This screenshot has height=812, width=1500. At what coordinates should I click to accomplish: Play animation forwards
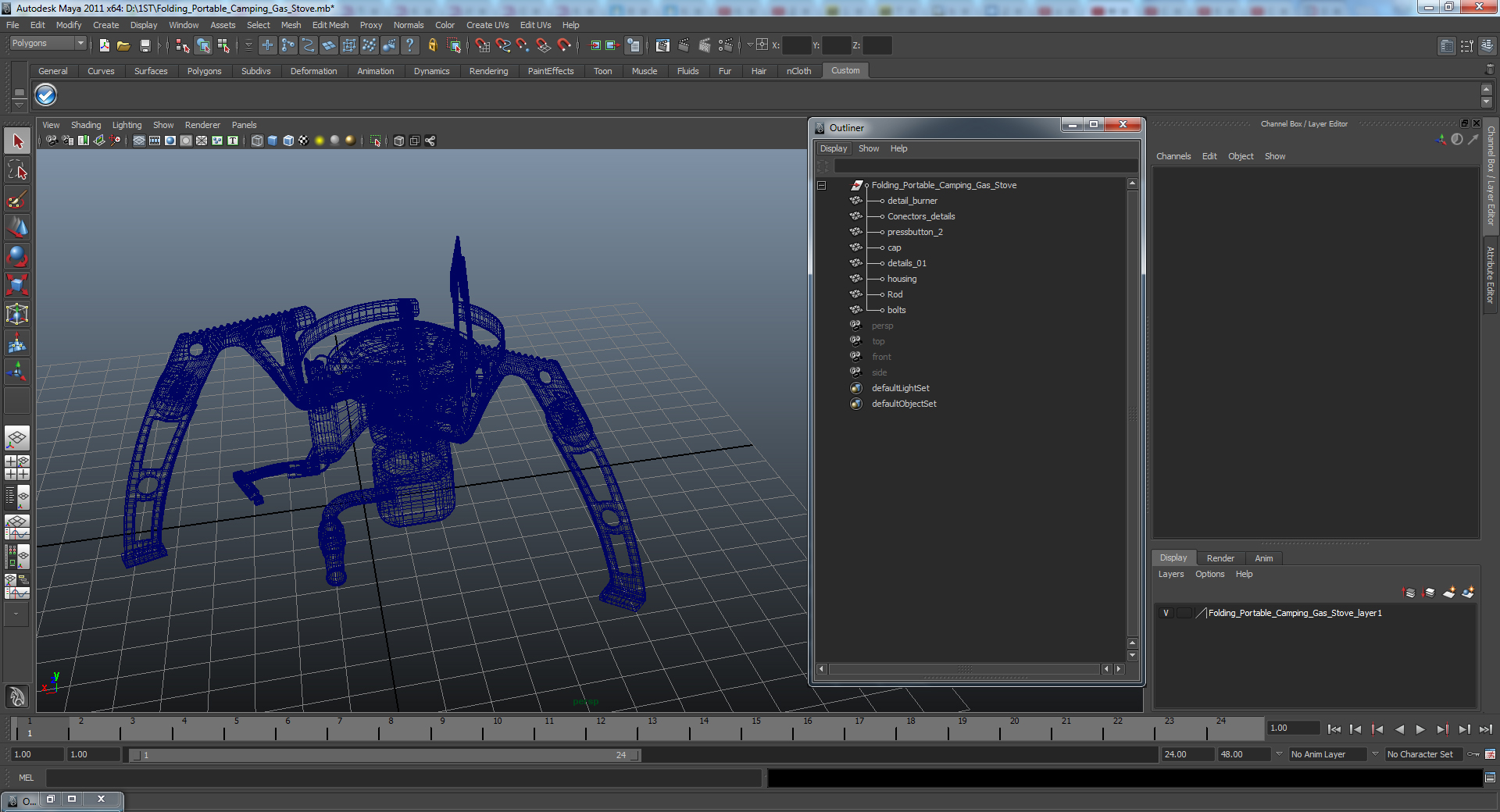pyautogui.click(x=1420, y=729)
